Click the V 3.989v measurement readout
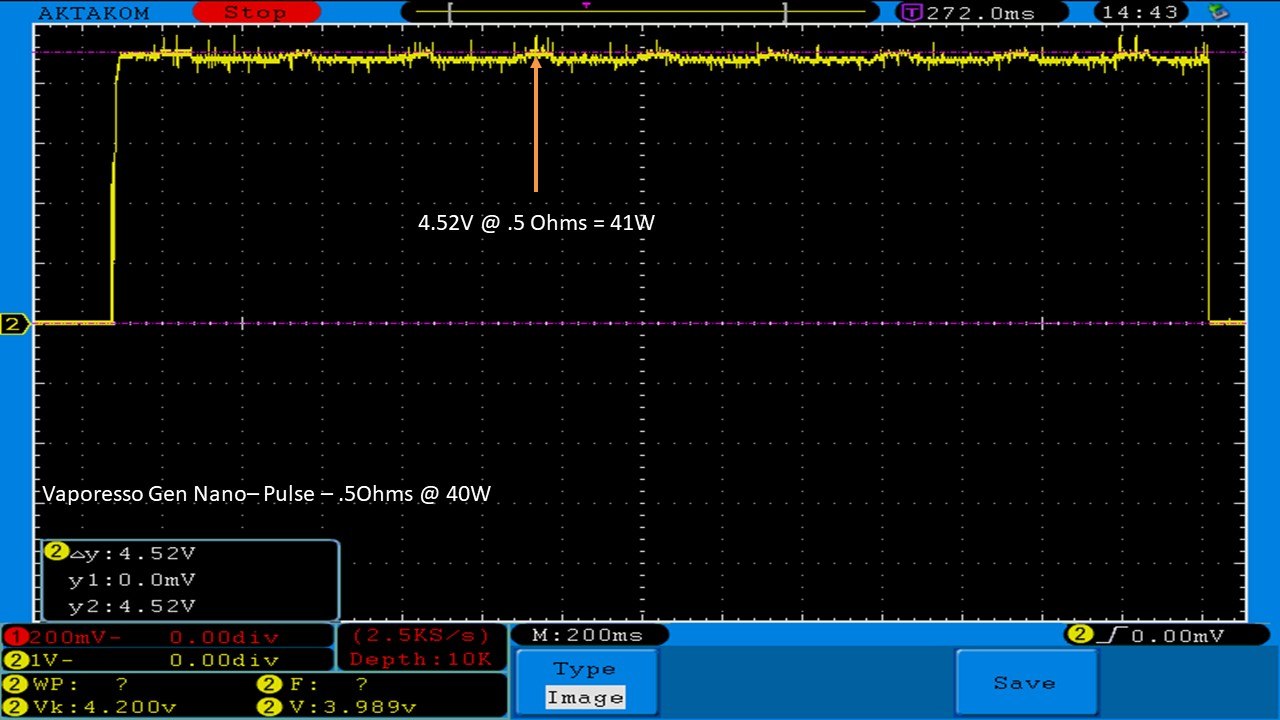 [338, 706]
